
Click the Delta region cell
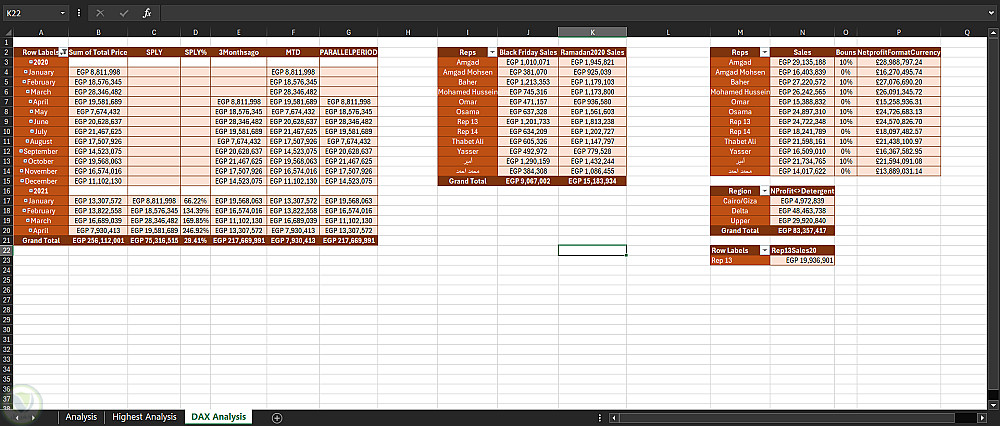click(740, 210)
